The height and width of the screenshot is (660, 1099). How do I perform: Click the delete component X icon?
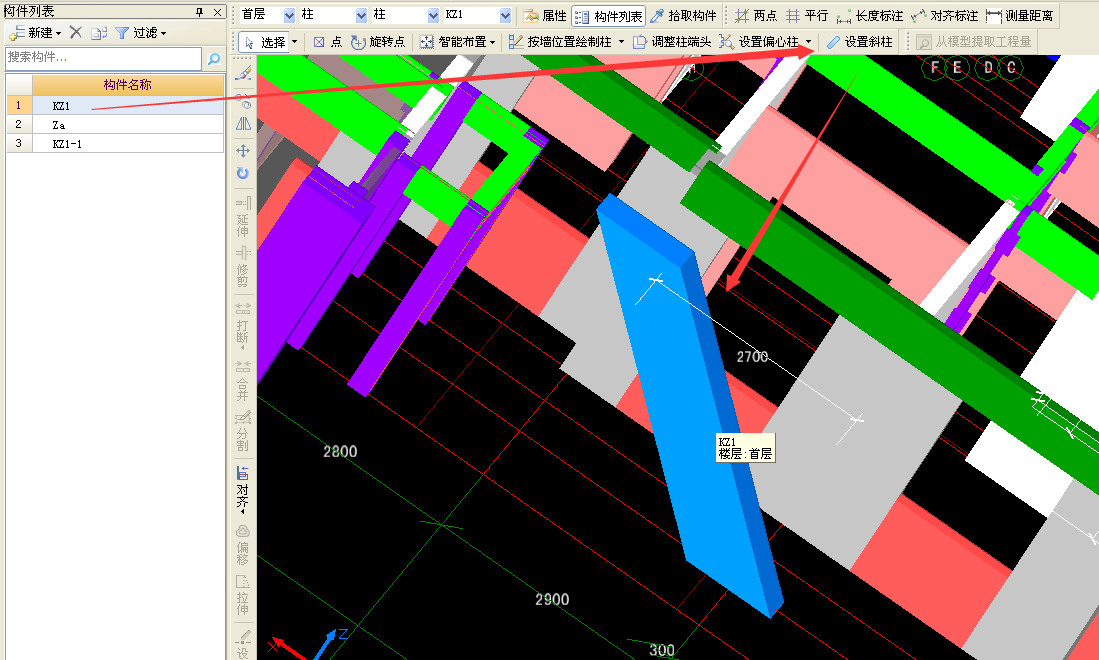(76, 32)
